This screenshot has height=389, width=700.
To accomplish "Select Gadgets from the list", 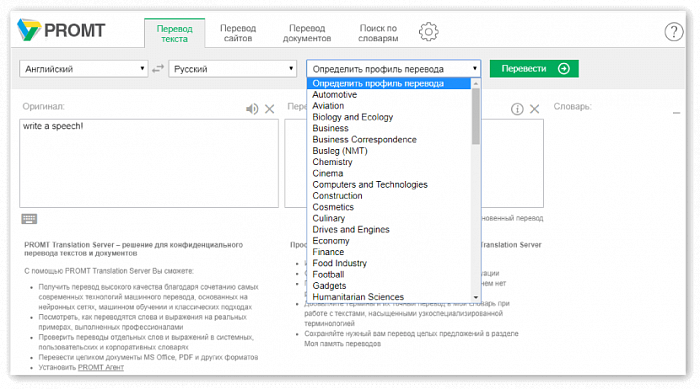I will point(389,286).
